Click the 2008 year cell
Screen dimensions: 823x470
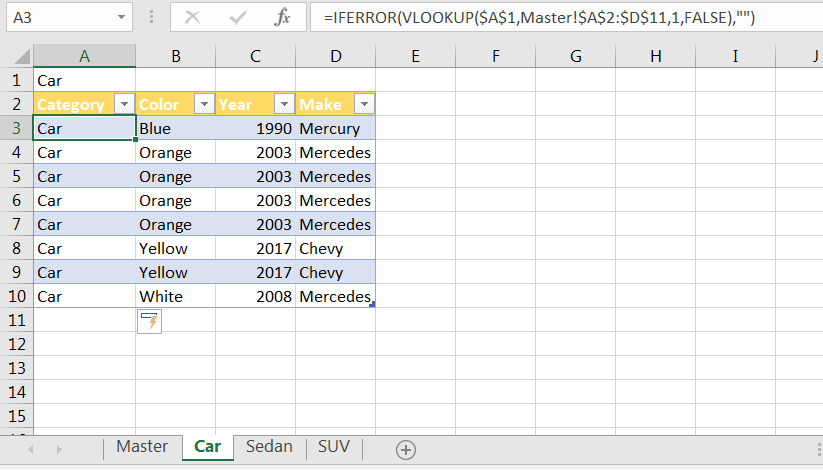256,296
